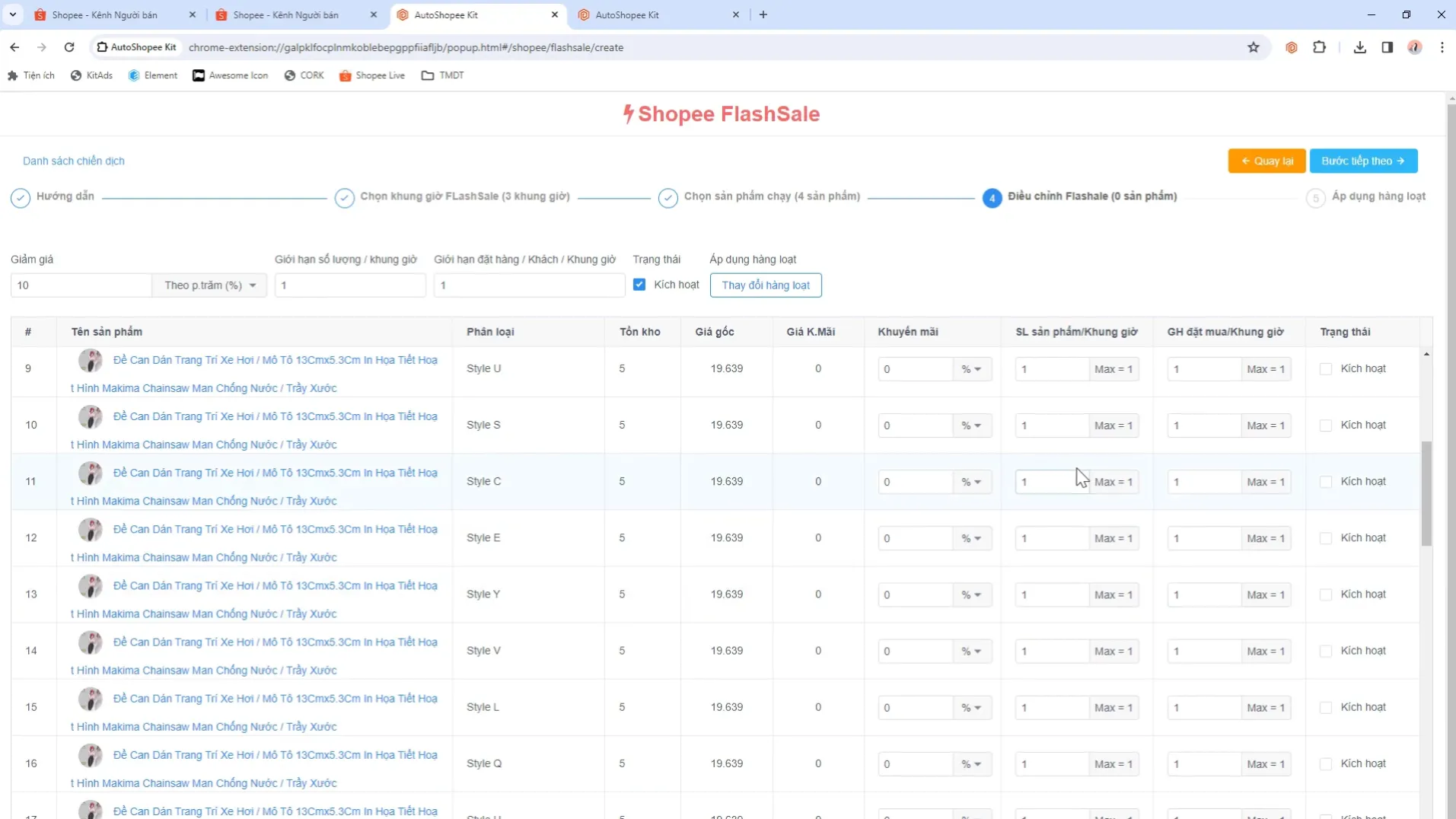Enable Kích hoạt for Style Y row

click(1326, 594)
